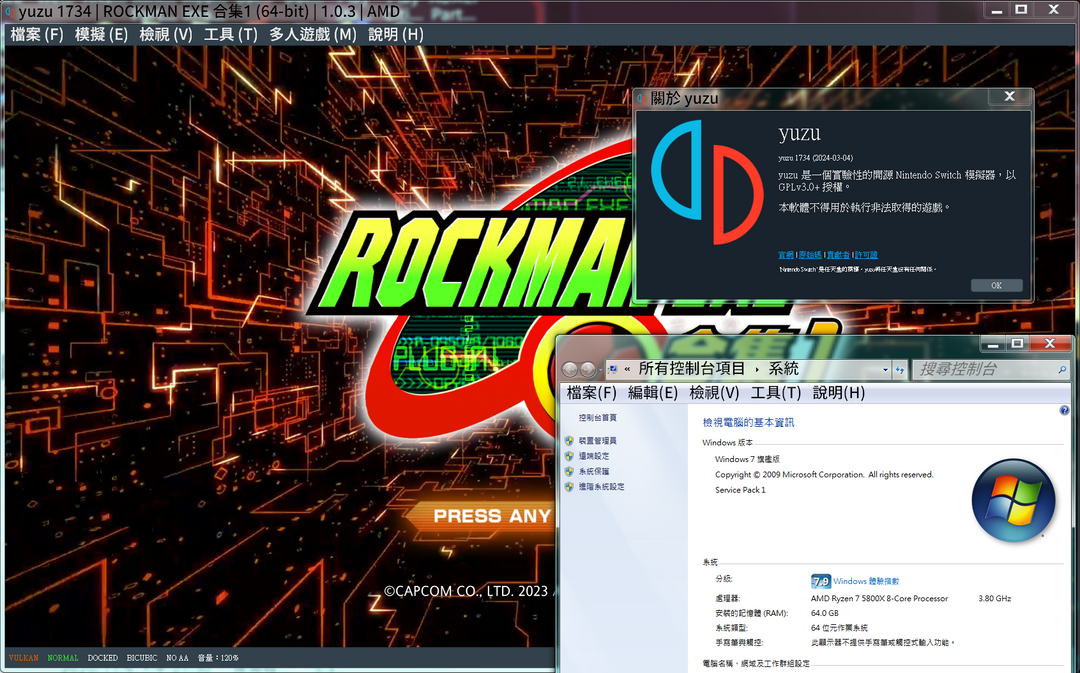The height and width of the screenshot is (673, 1080).
Task: Click the AMD Ryzen 7 5800X processor text
Action: click(x=880, y=599)
